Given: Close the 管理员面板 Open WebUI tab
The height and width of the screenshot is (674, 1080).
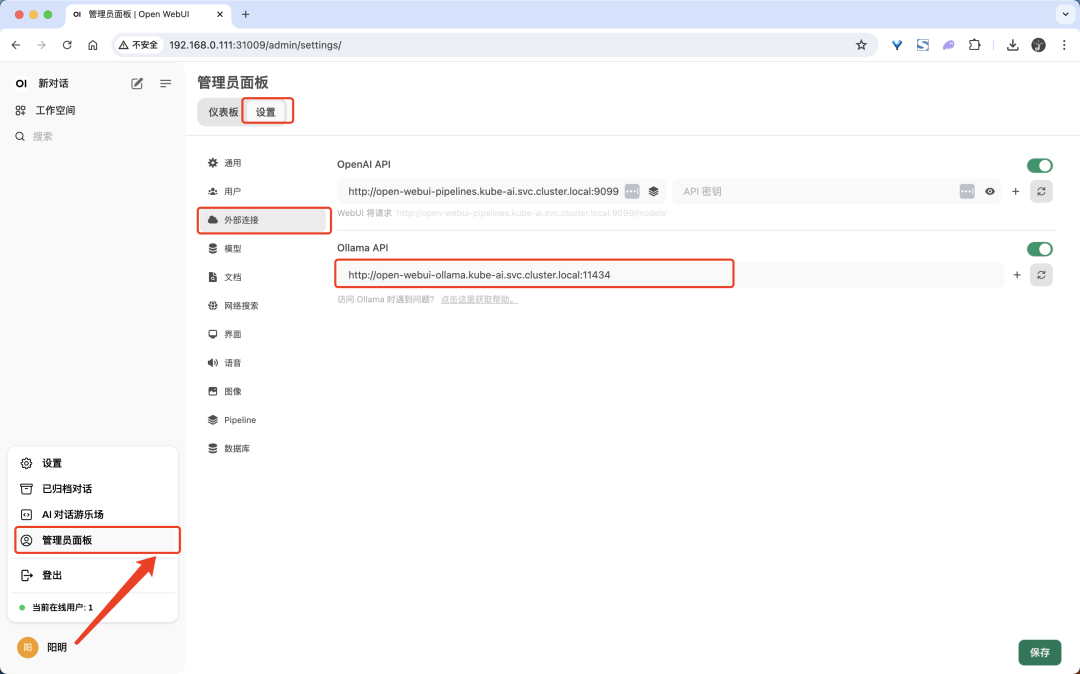Looking at the screenshot, I should click(220, 14).
